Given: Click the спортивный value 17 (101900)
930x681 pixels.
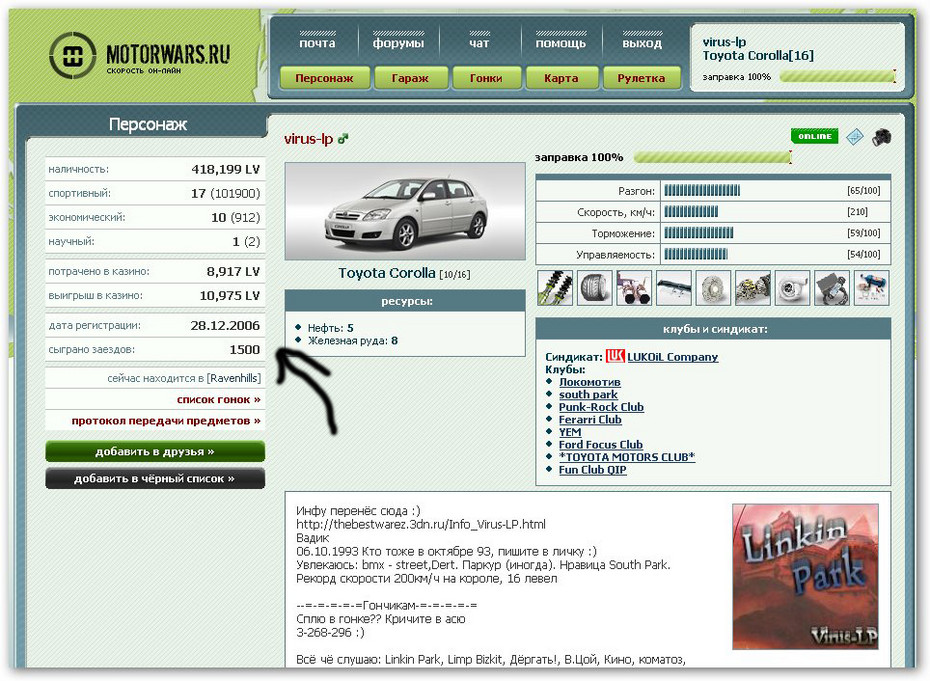Looking at the screenshot, I should pyautogui.click(x=225, y=193).
